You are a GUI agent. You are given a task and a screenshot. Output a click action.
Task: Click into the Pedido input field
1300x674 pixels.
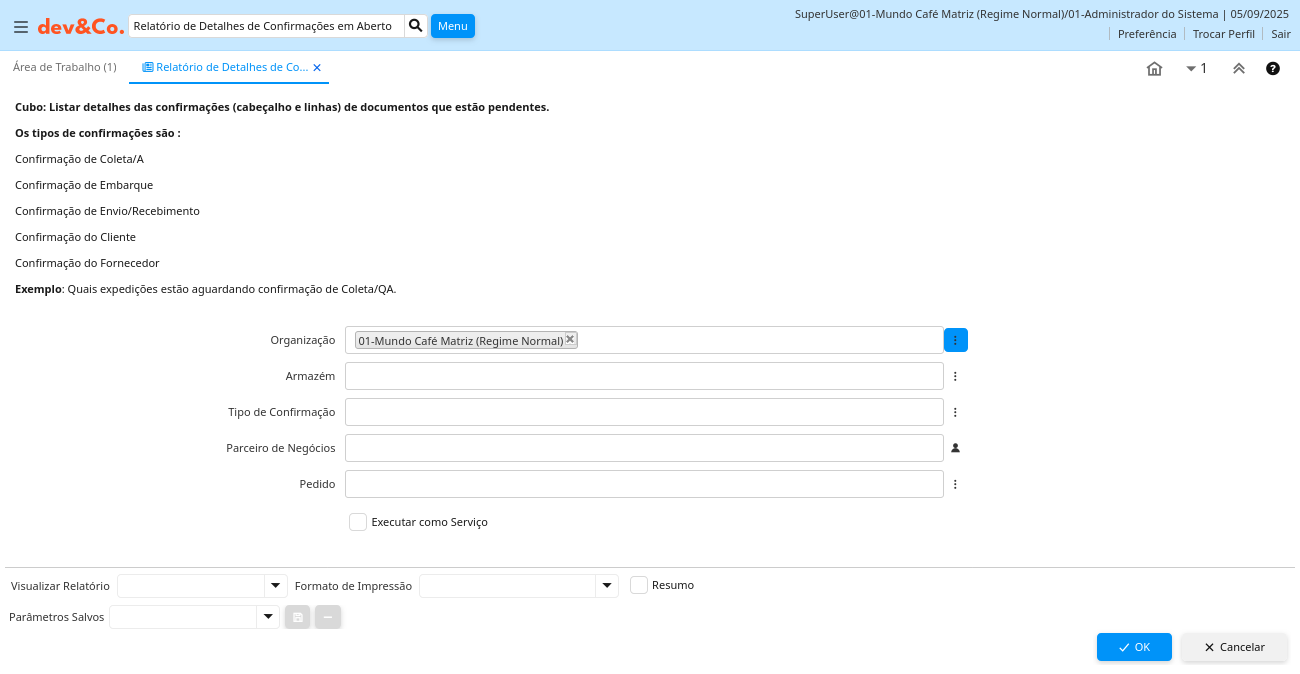(644, 484)
